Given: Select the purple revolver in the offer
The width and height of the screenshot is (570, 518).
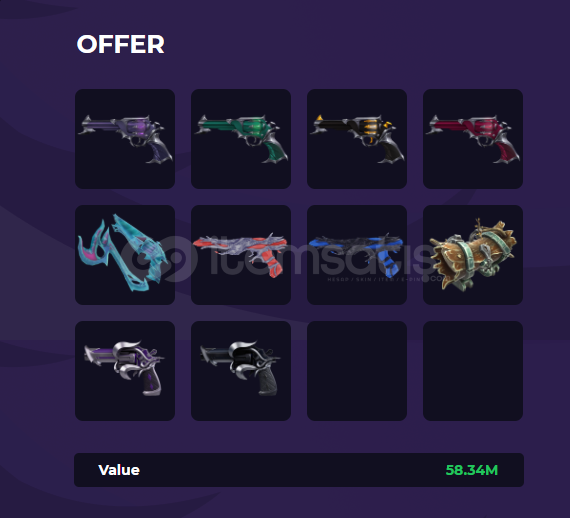Looking at the screenshot, I should [x=125, y=138].
